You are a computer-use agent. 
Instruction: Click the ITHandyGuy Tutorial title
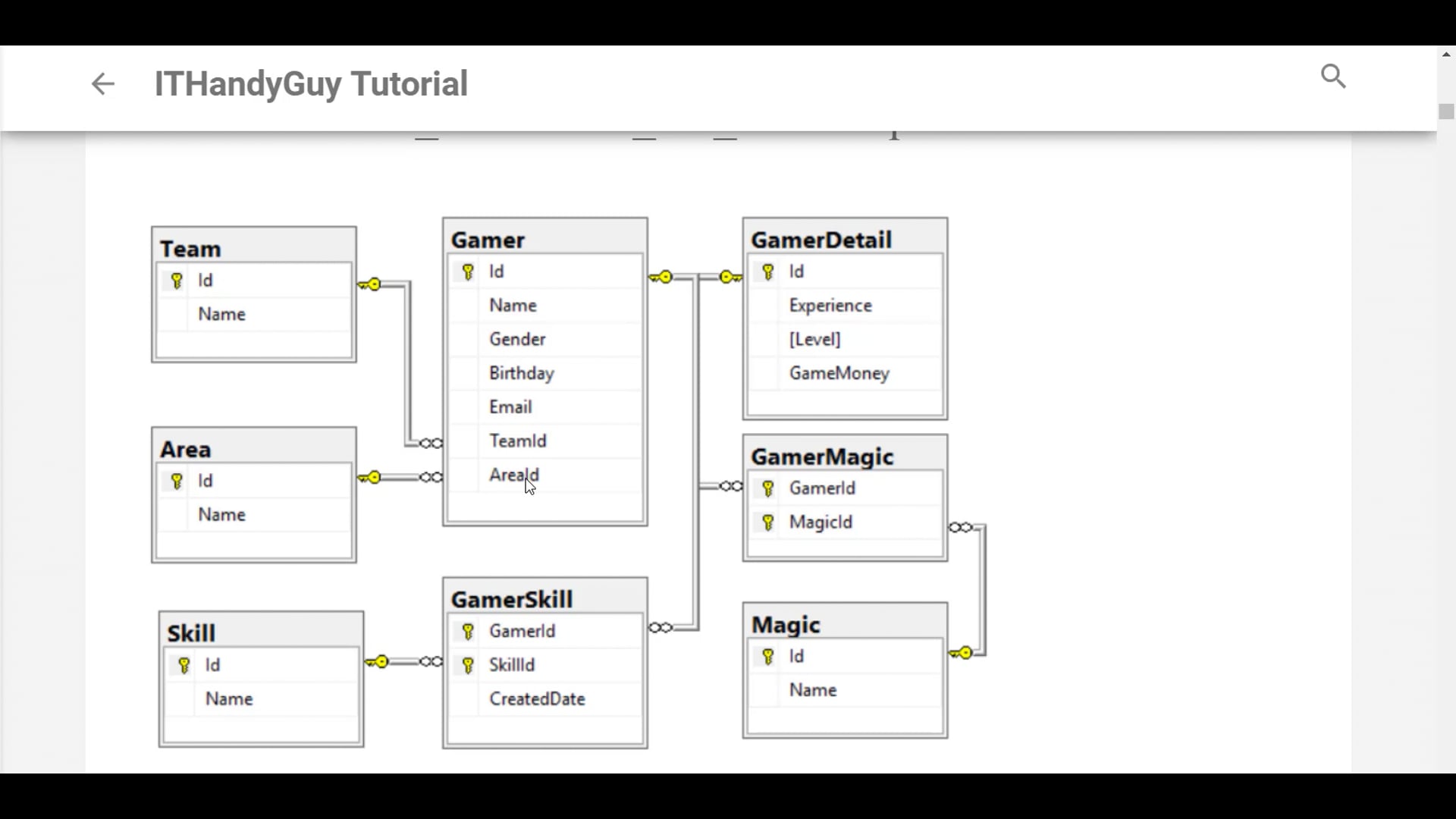(311, 83)
